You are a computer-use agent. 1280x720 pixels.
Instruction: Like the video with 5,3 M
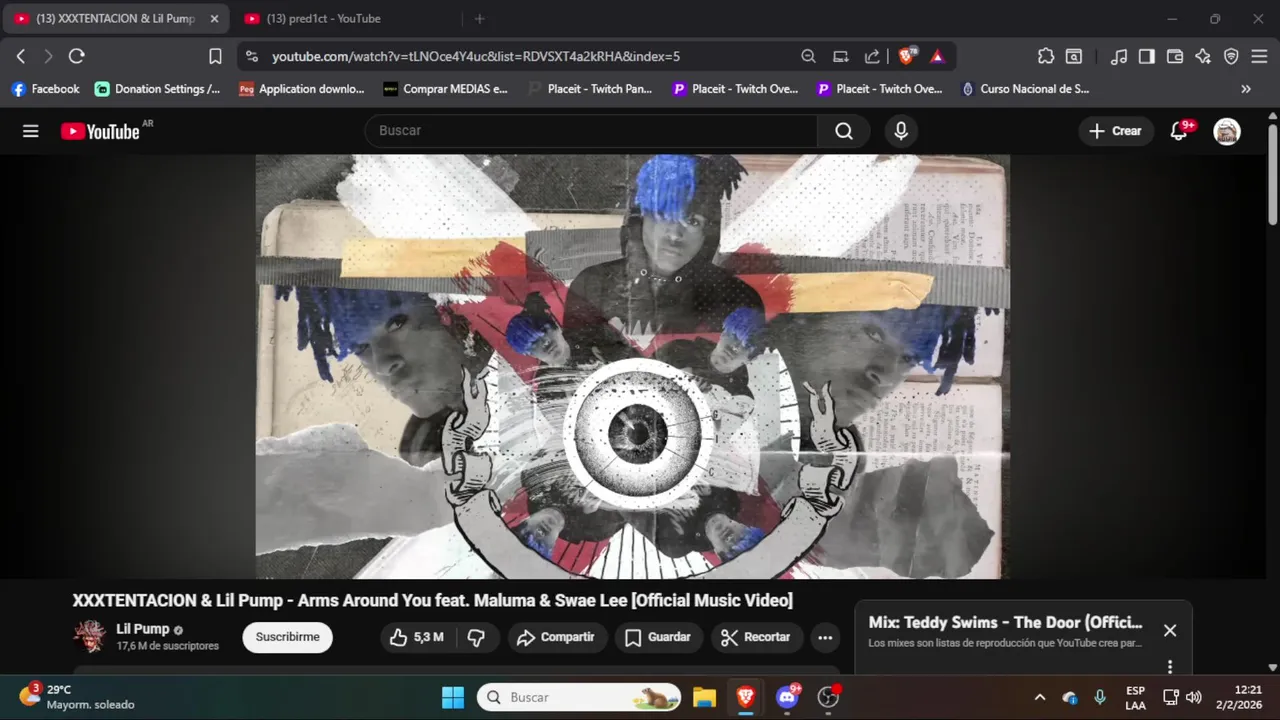[x=418, y=637]
